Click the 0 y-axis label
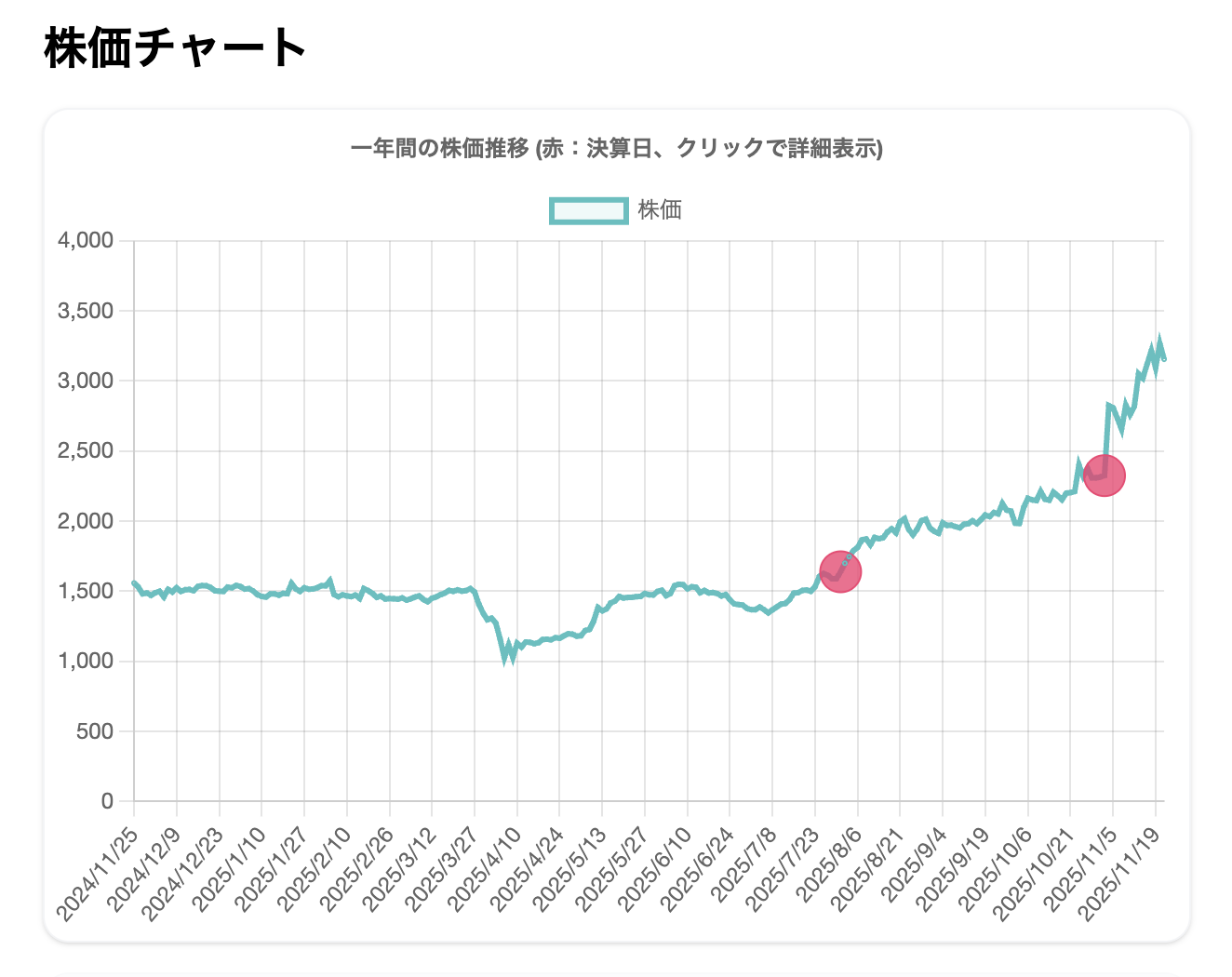 click(x=107, y=801)
